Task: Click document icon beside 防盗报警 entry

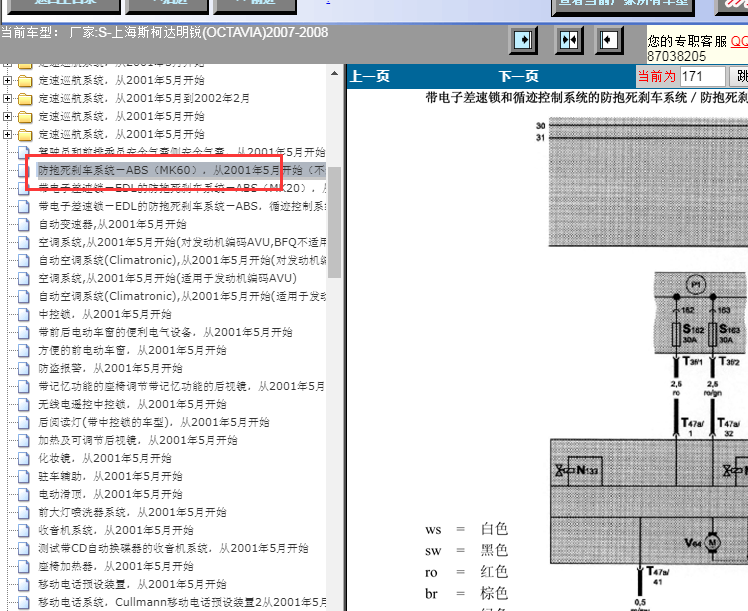Action: tap(23, 368)
